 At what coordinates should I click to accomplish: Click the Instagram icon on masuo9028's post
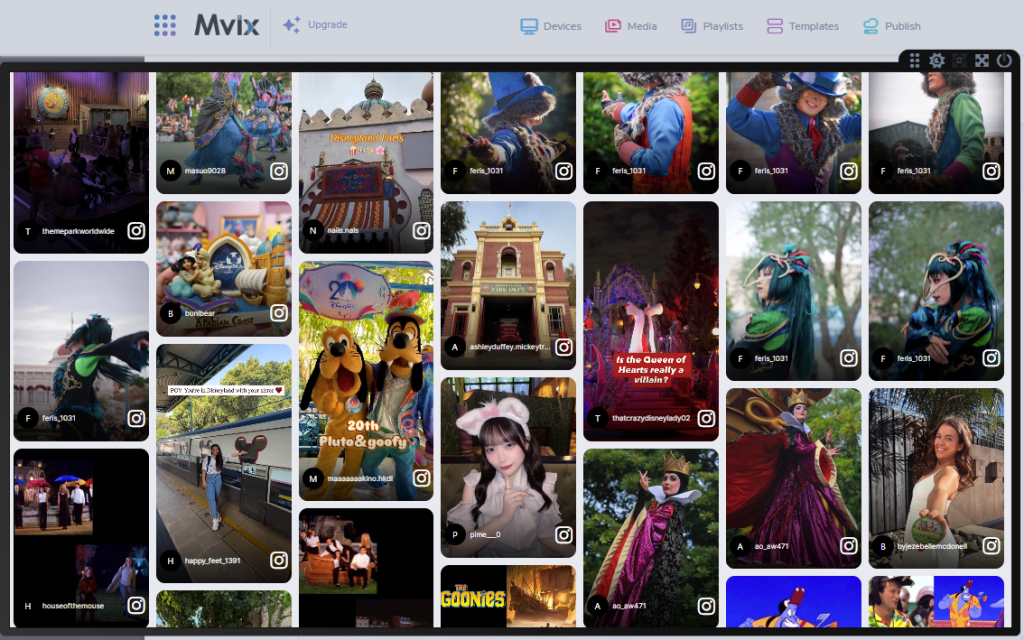coord(279,171)
